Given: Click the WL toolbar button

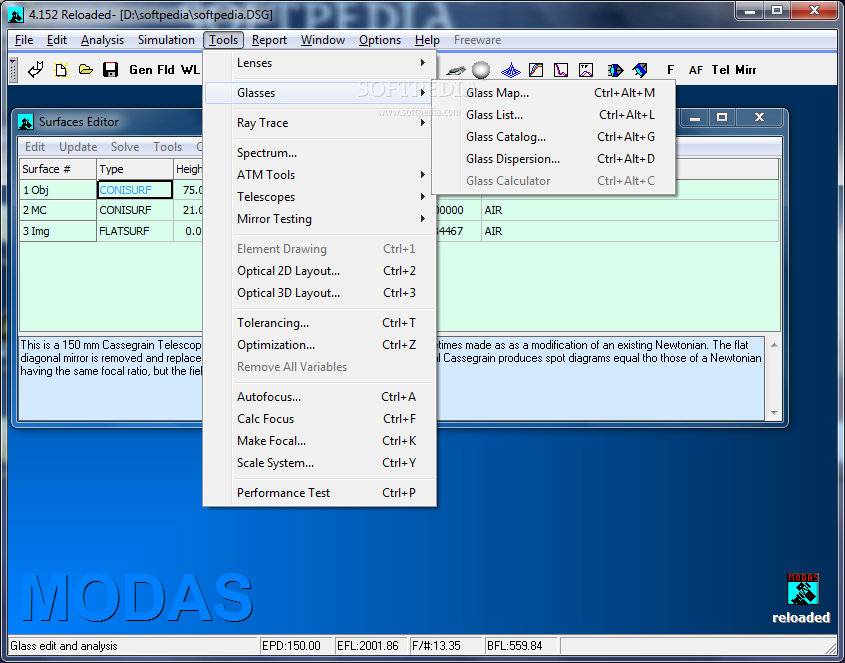Looking at the screenshot, I should 190,70.
